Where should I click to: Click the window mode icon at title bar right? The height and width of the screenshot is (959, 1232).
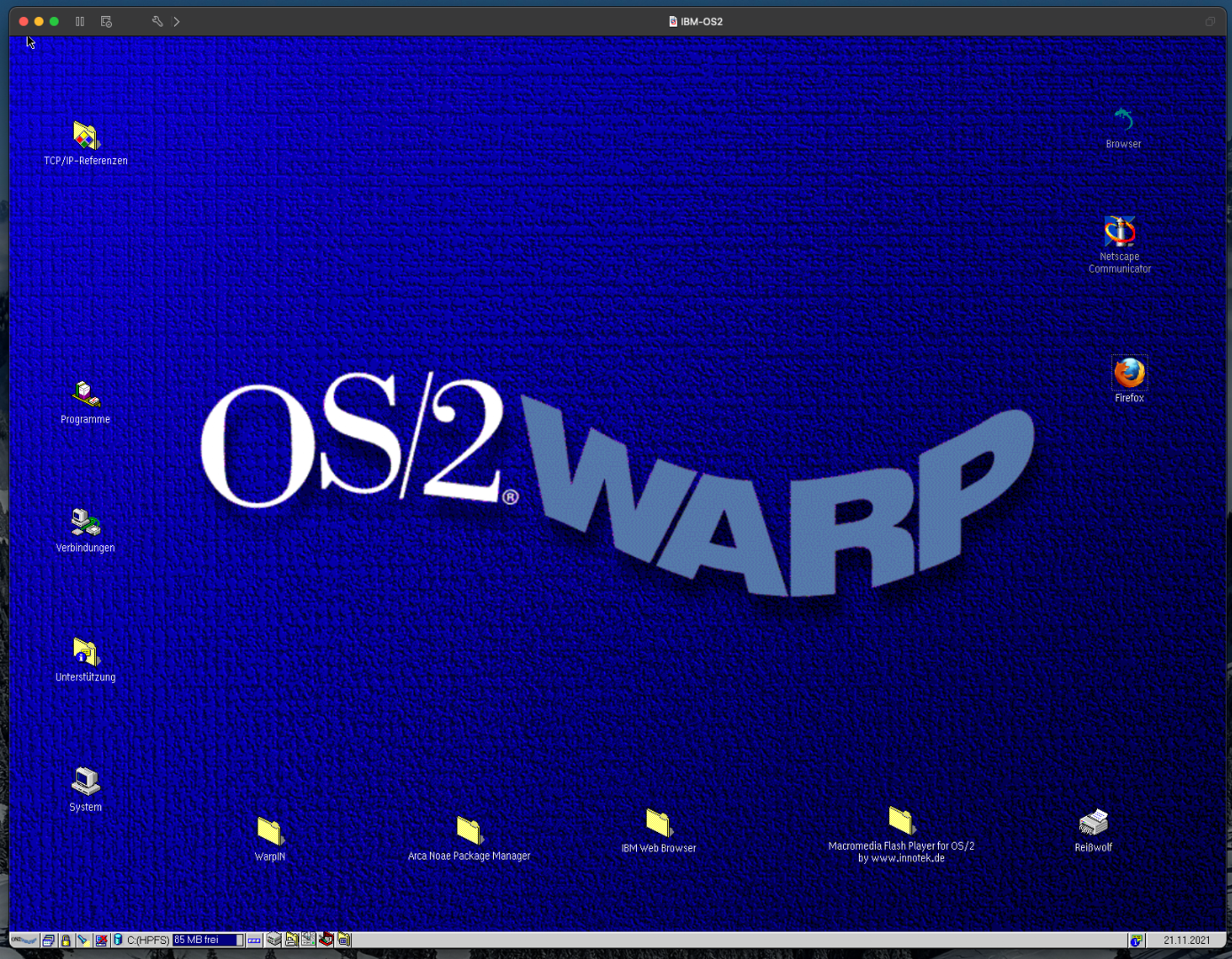1210,21
